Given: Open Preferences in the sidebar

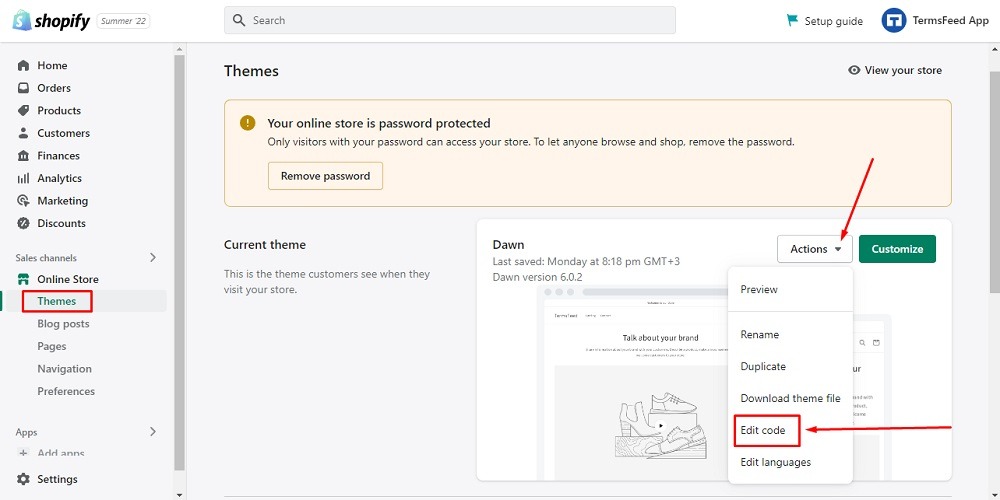Looking at the screenshot, I should (x=66, y=391).
